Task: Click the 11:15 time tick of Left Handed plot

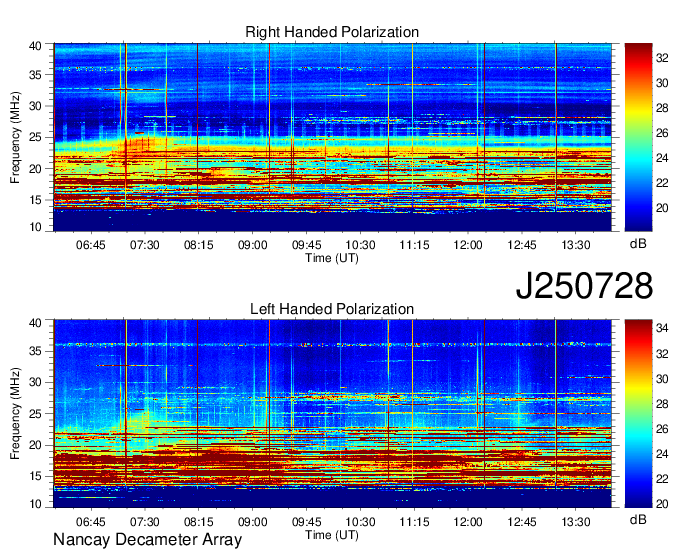Action: pos(414,522)
